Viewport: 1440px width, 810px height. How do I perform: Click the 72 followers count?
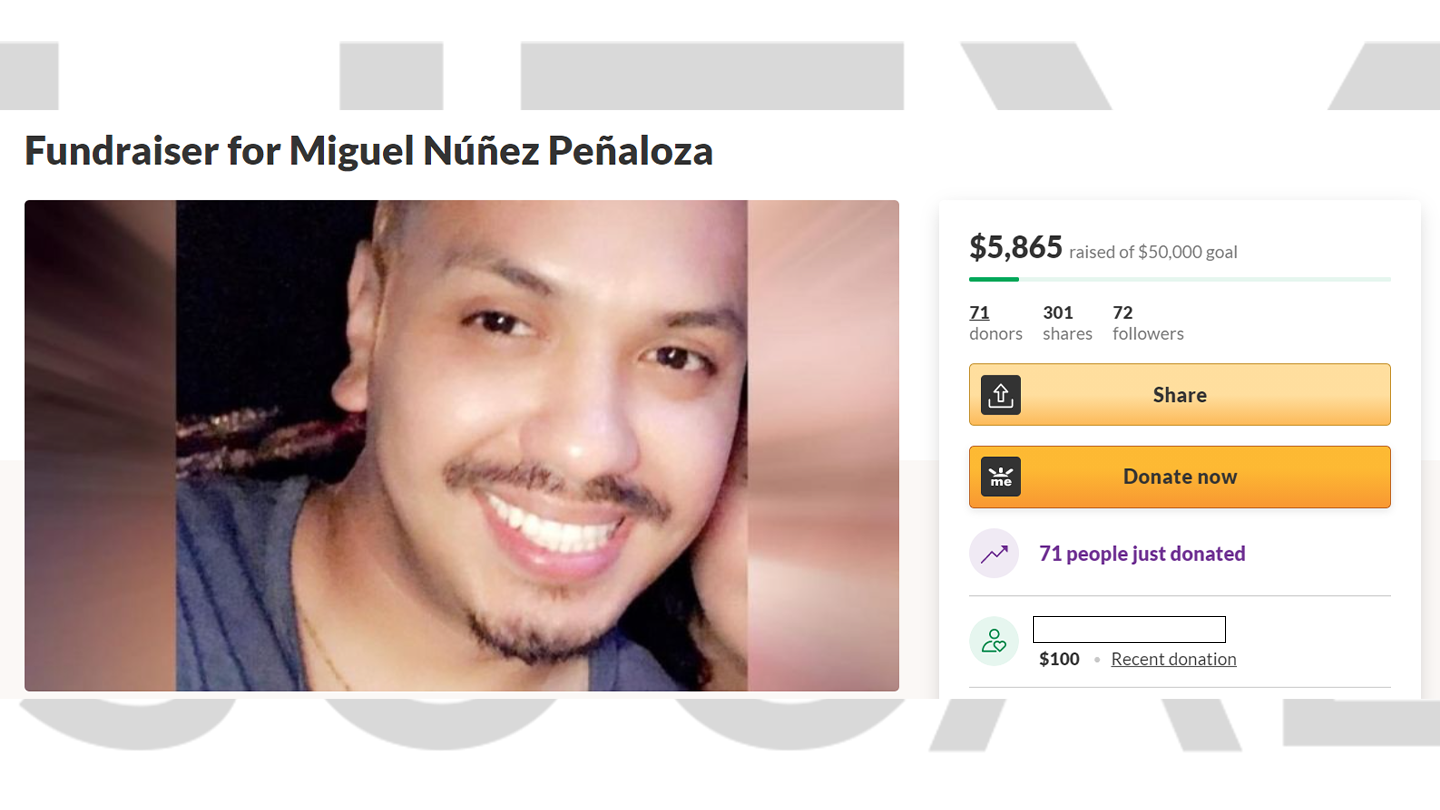1123,313
